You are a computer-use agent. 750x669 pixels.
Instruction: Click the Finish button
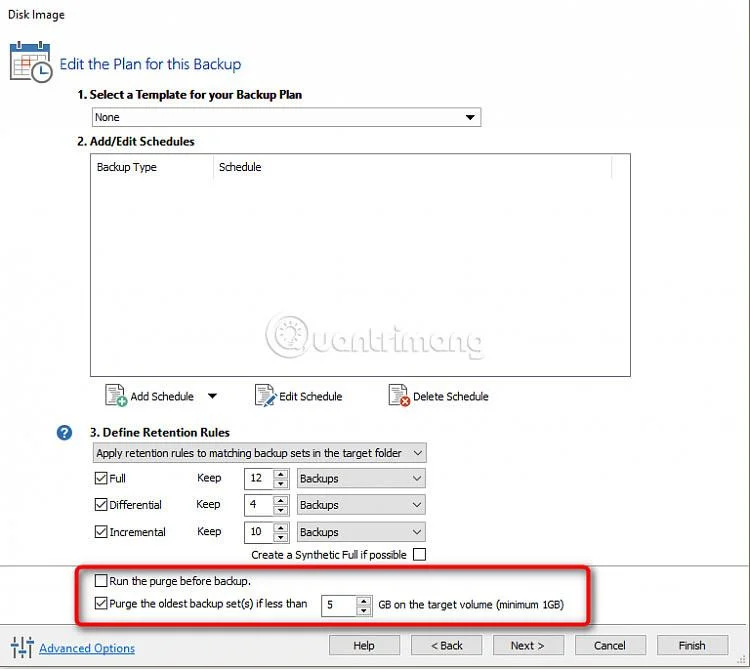[692, 645]
